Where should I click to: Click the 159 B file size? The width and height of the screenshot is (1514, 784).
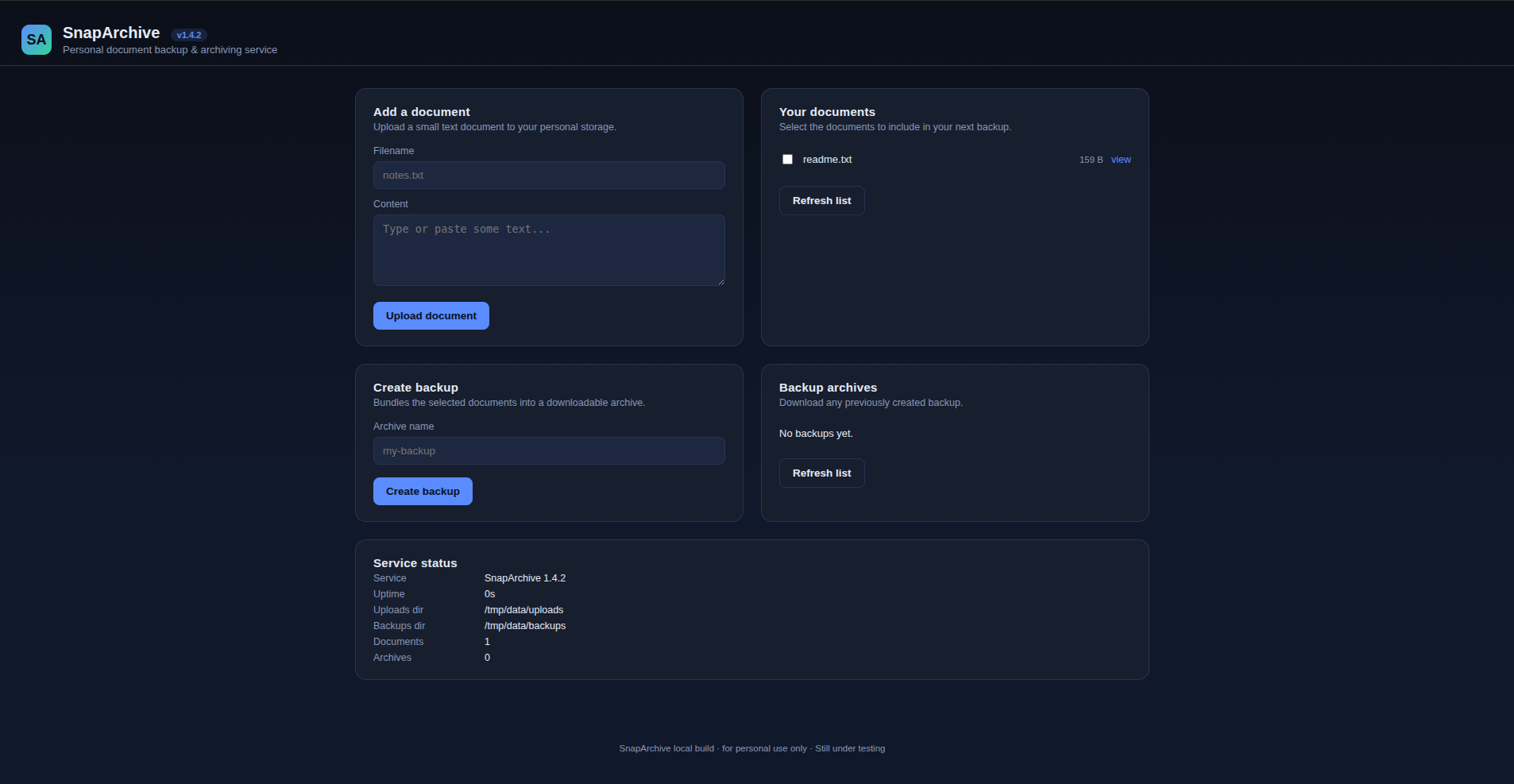(1091, 160)
